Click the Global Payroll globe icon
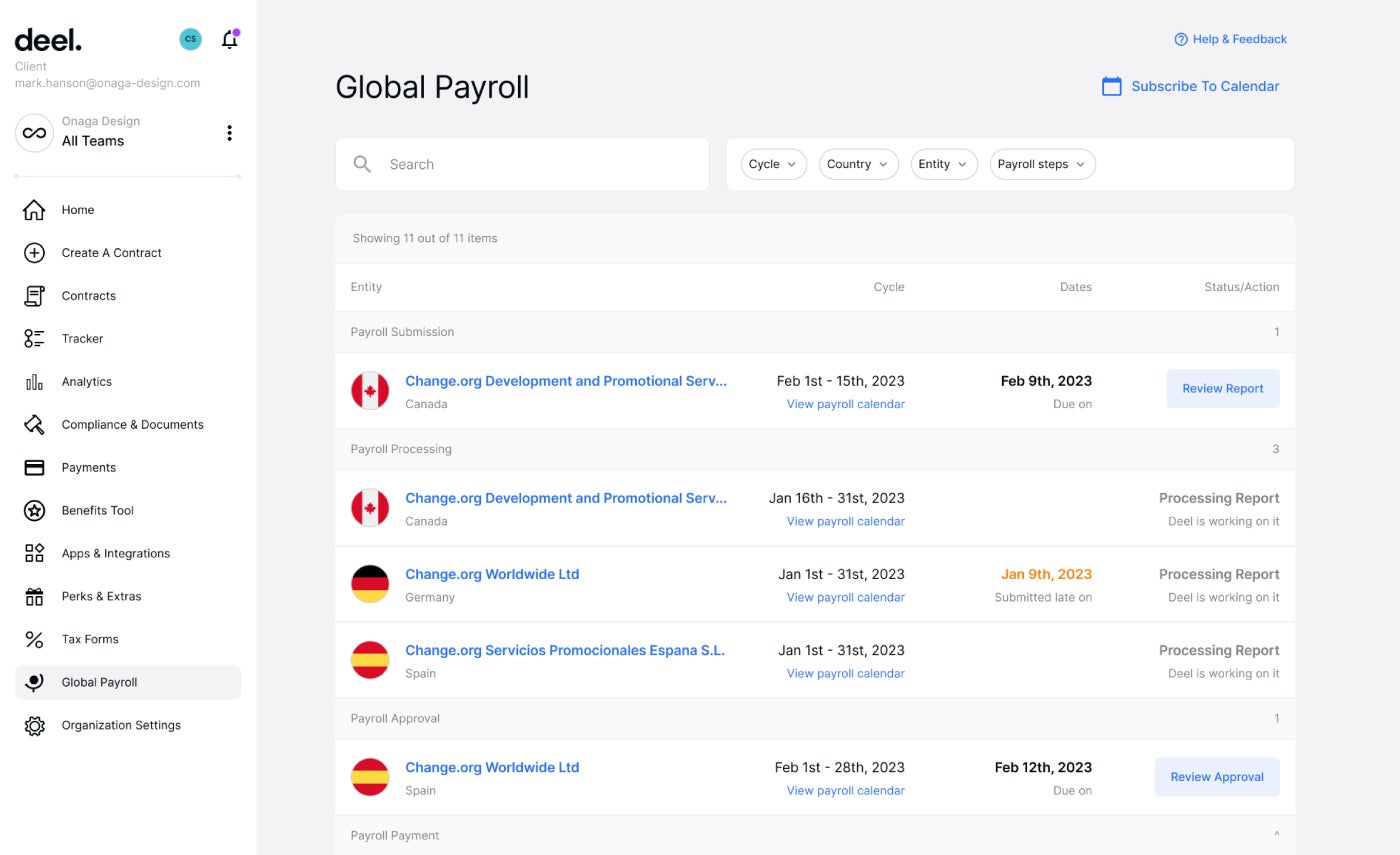1400x855 pixels. coord(34,683)
